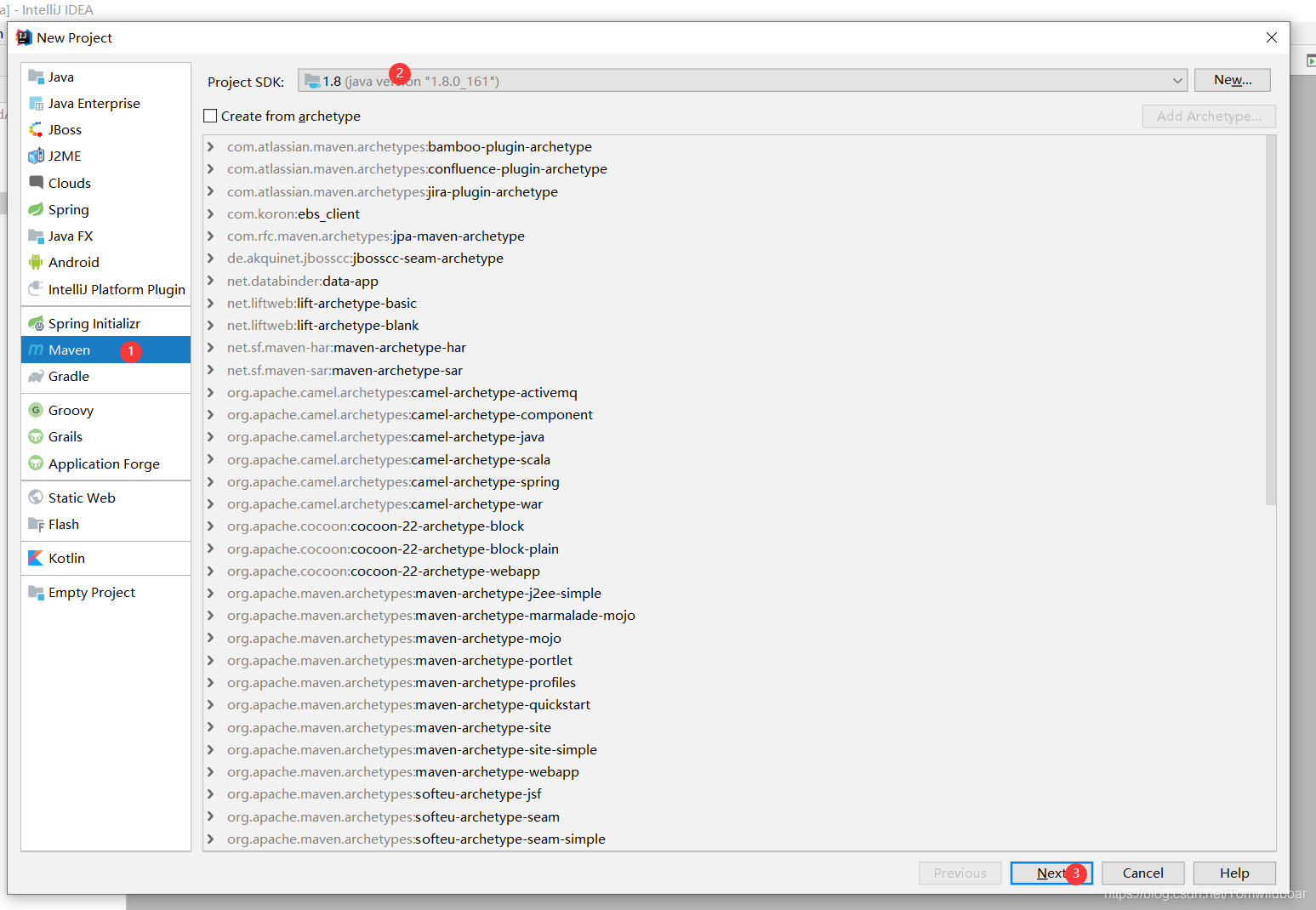Click the archetype list scrollbar
The image size is (1316, 910).
coord(1271,320)
